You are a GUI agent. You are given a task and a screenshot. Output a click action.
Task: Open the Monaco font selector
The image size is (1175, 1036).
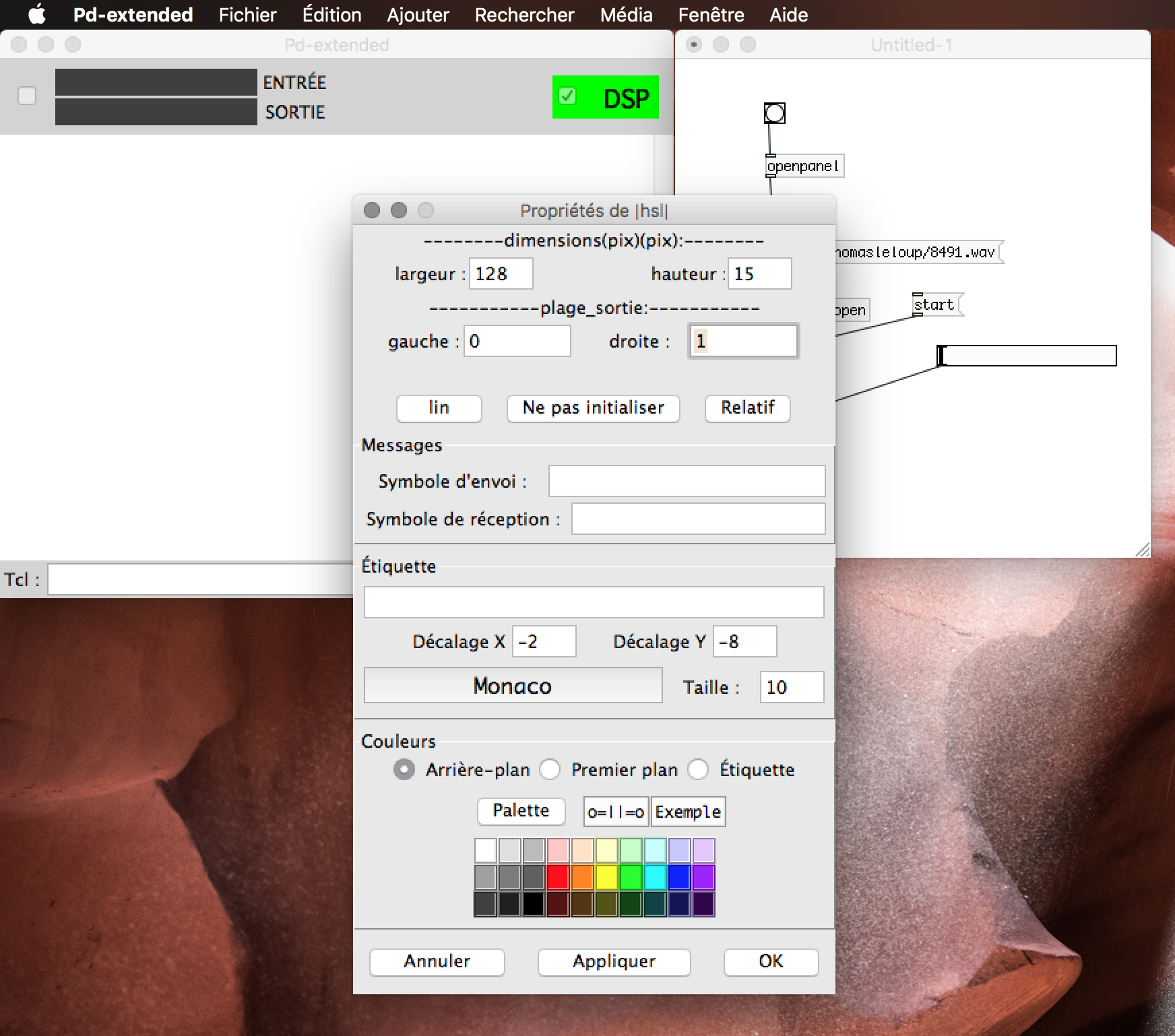coord(513,686)
